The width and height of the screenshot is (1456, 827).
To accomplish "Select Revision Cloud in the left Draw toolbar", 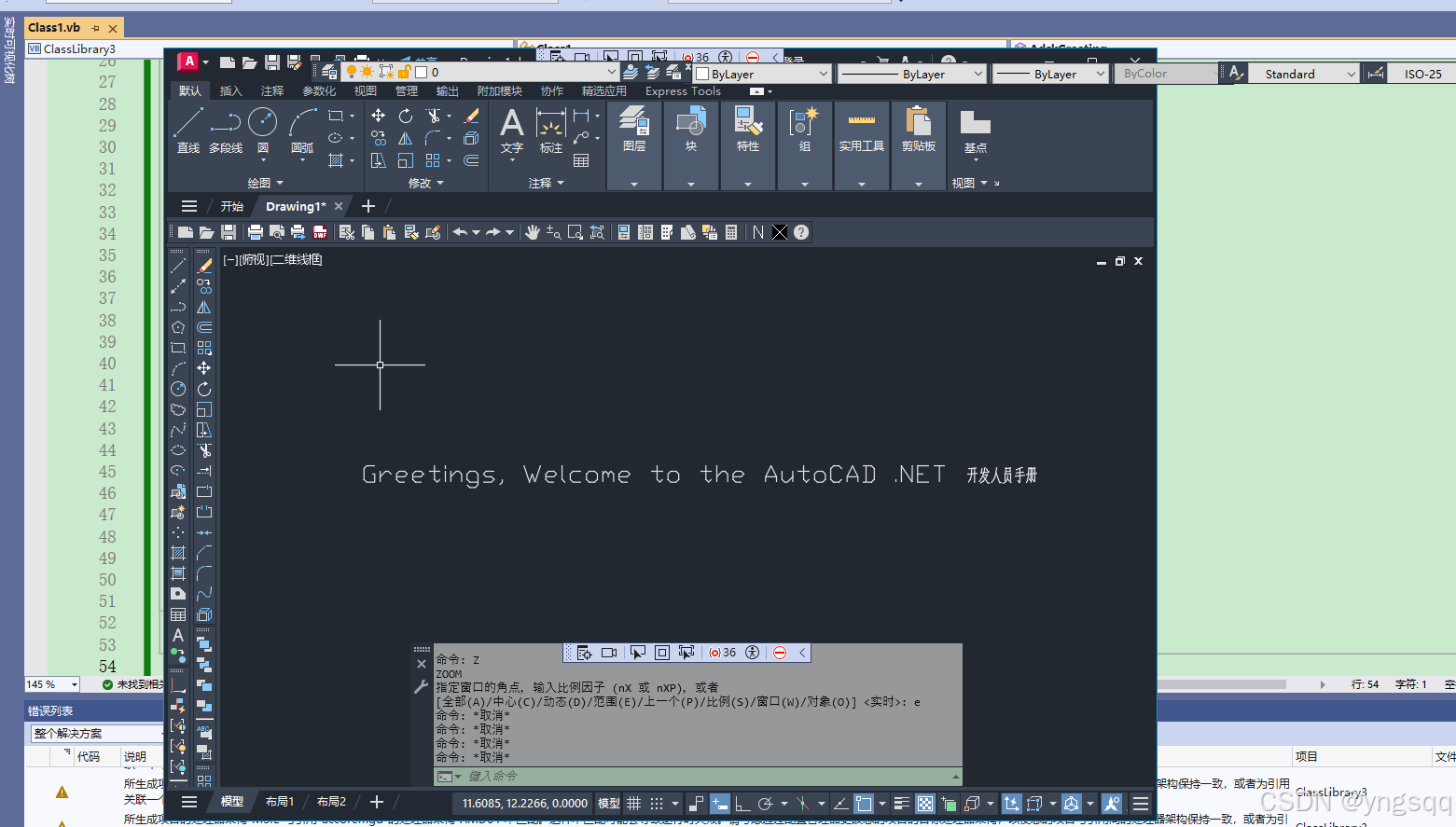I will [178, 409].
